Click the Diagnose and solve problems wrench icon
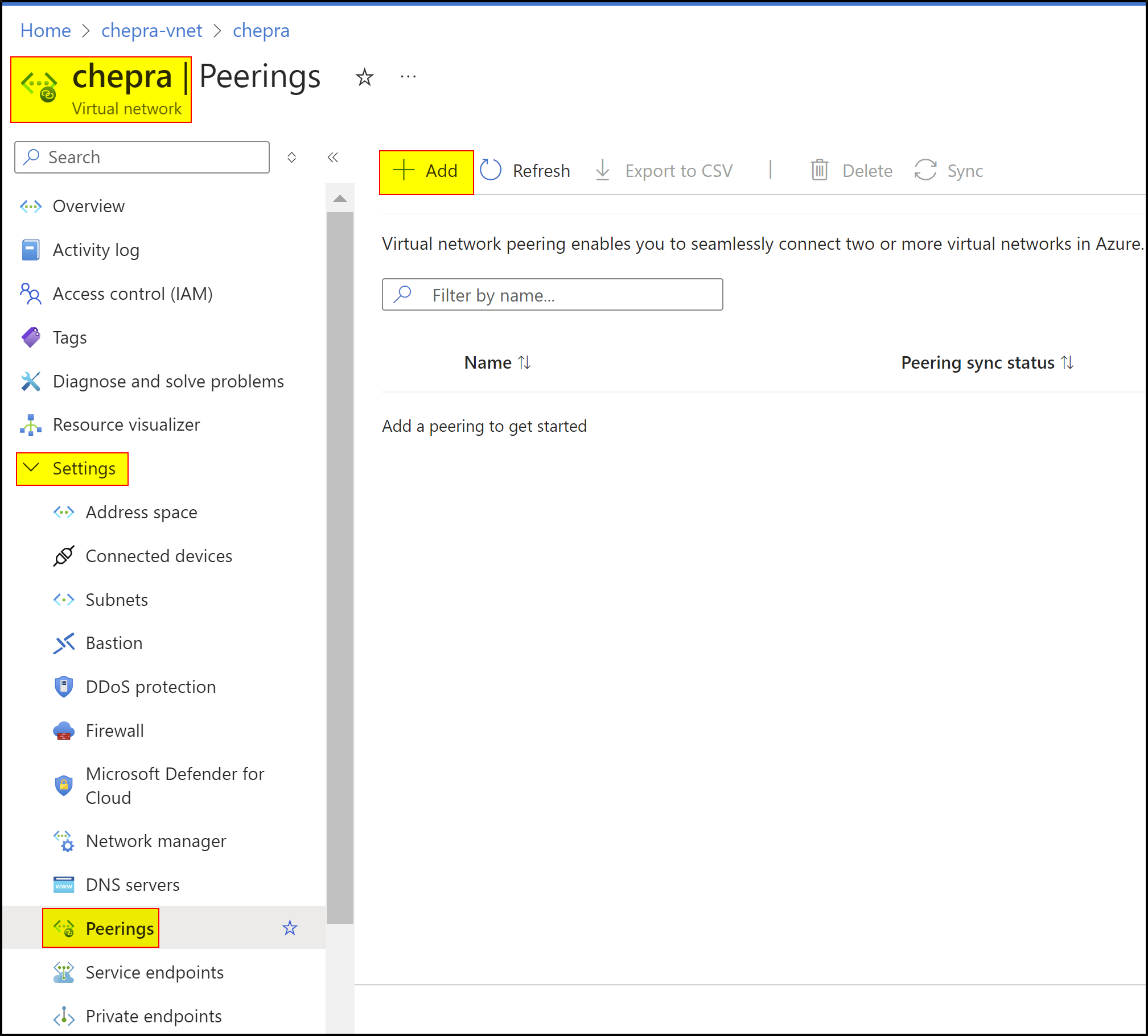This screenshot has width=1148, height=1036. point(31,381)
